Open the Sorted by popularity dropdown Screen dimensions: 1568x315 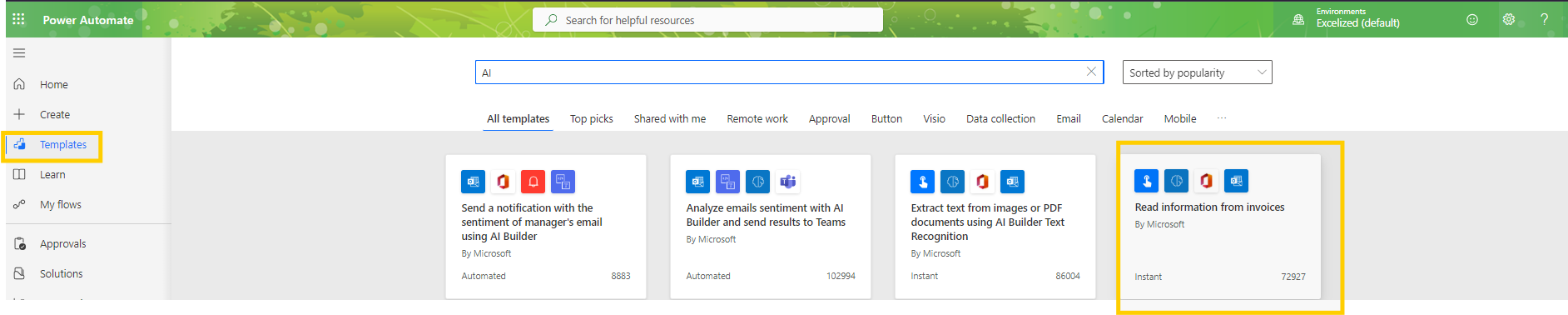[x=1197, y=72]
